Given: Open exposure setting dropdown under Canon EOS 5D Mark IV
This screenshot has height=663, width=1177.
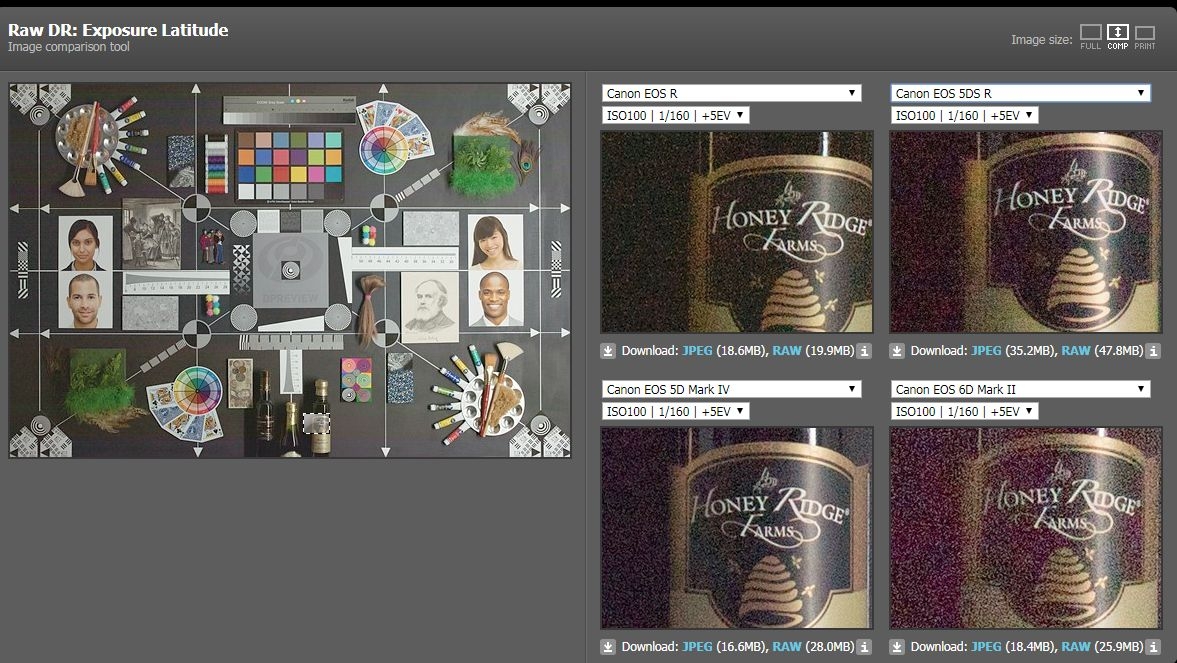Looking at the screenshot, I should click(x=676, y=411).
